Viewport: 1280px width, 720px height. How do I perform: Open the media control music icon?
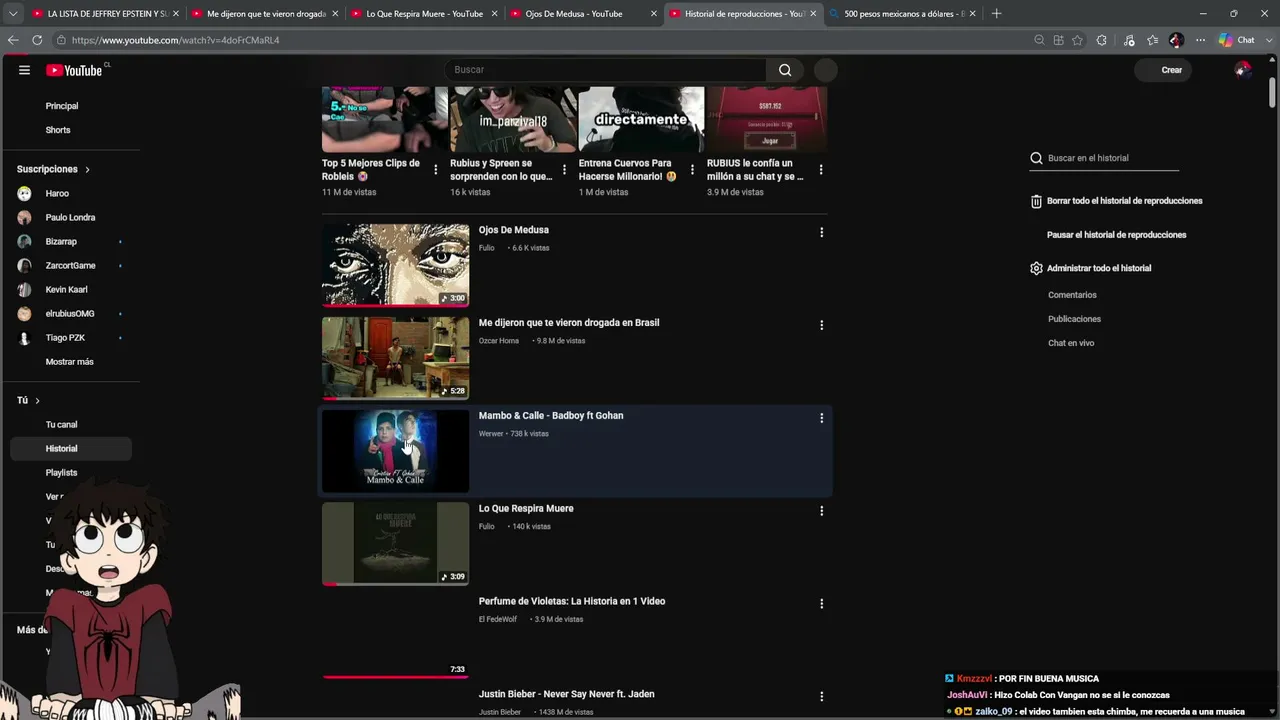[x=1129, y=40]
